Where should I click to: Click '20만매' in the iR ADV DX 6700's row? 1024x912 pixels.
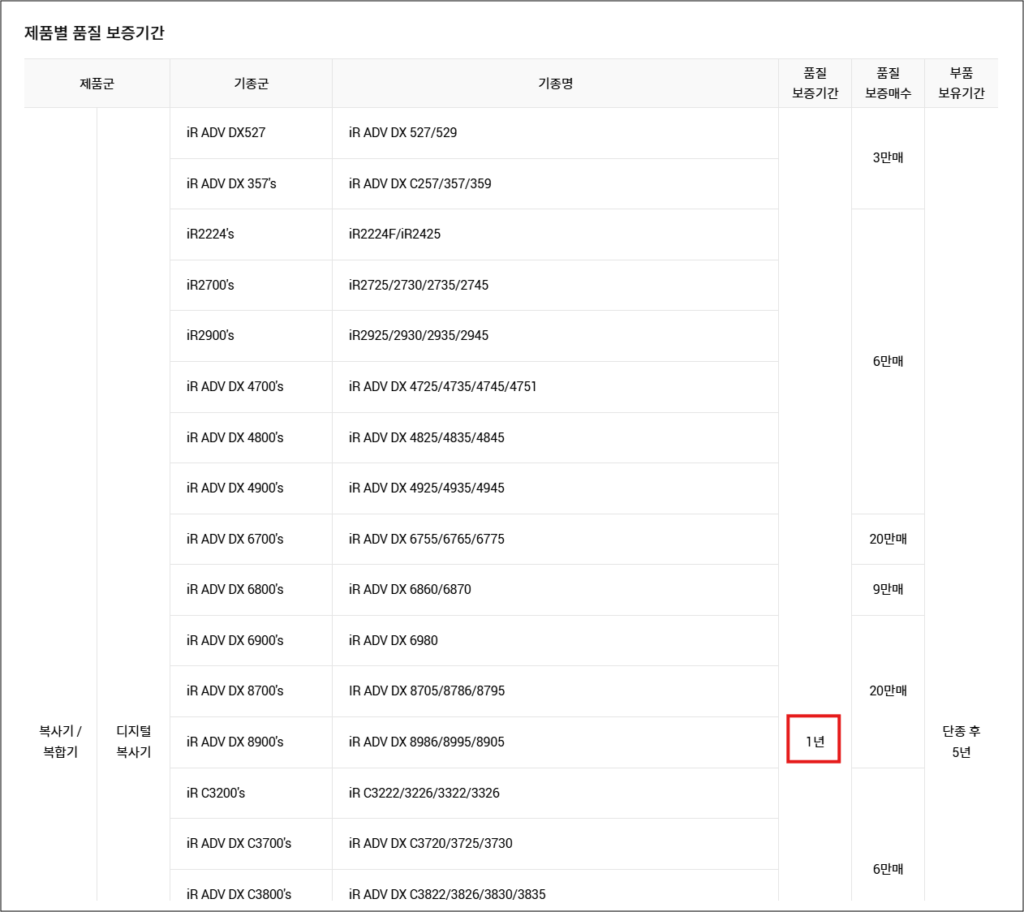888,539
